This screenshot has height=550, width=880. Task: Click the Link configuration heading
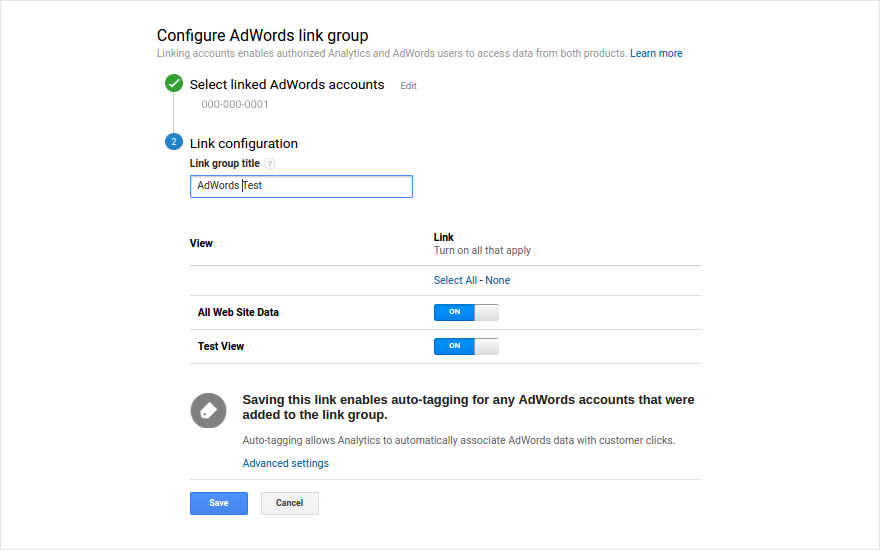point(244,144)
